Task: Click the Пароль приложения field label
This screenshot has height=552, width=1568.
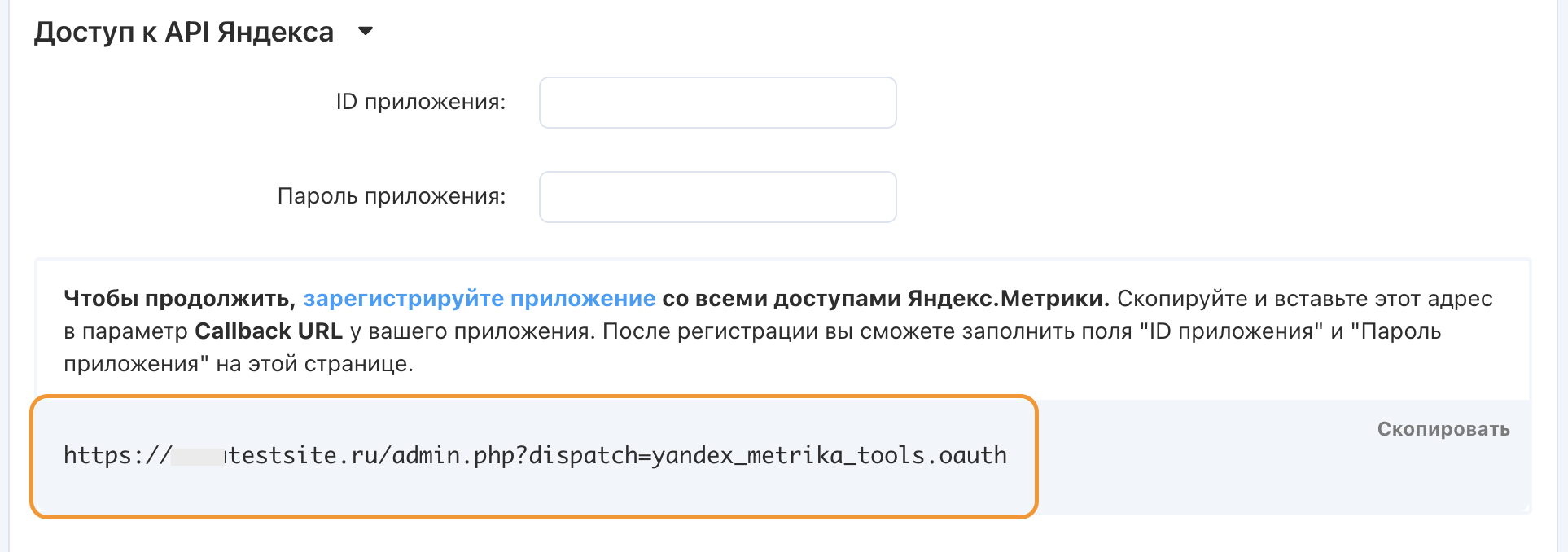Action: click(x=391, y=197)
